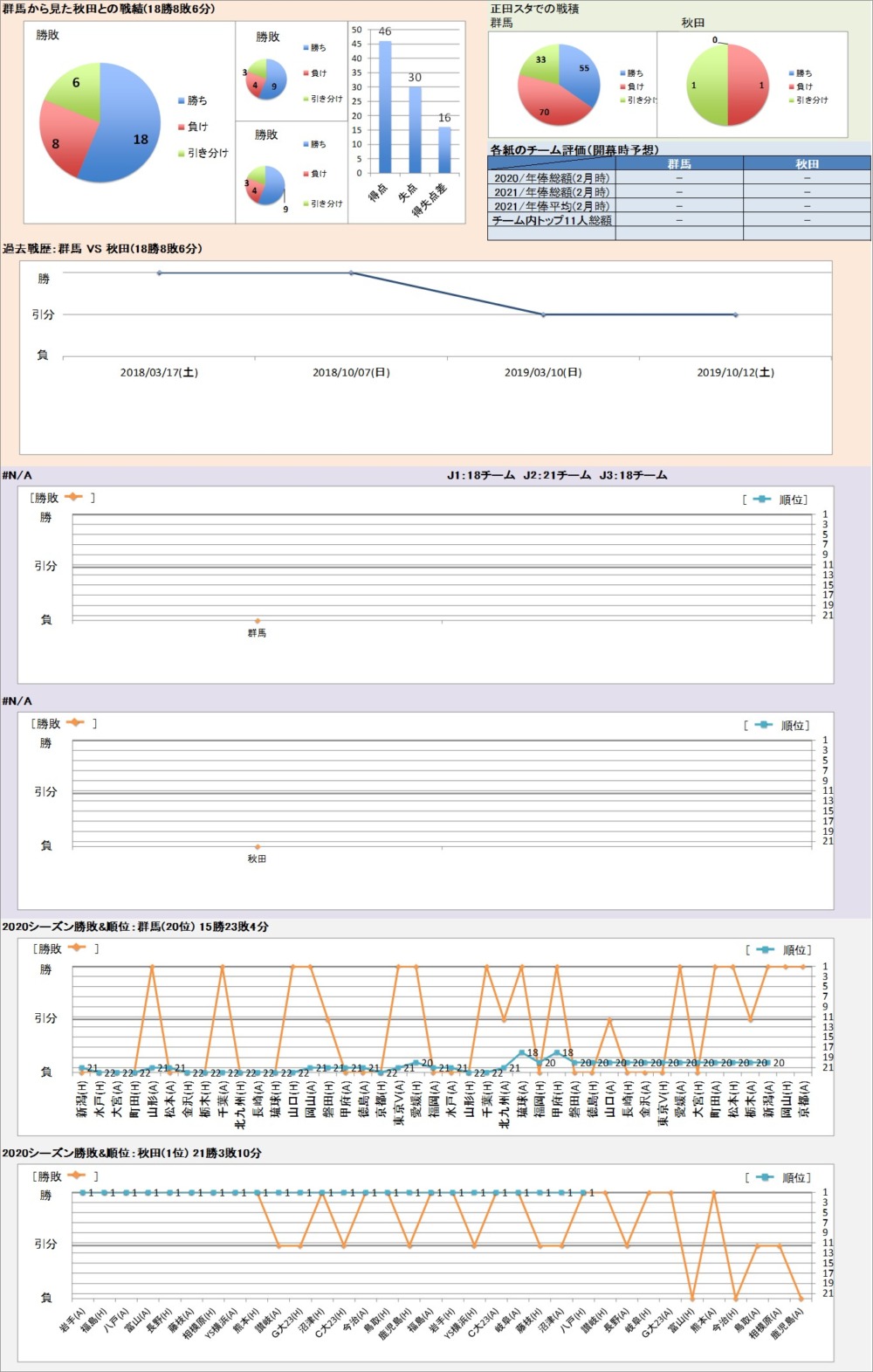Viewport: 873px width, 1372px height.
Task: Click the green 33 slice in the 群馬 stadium pie
Action: click(541, 63)
